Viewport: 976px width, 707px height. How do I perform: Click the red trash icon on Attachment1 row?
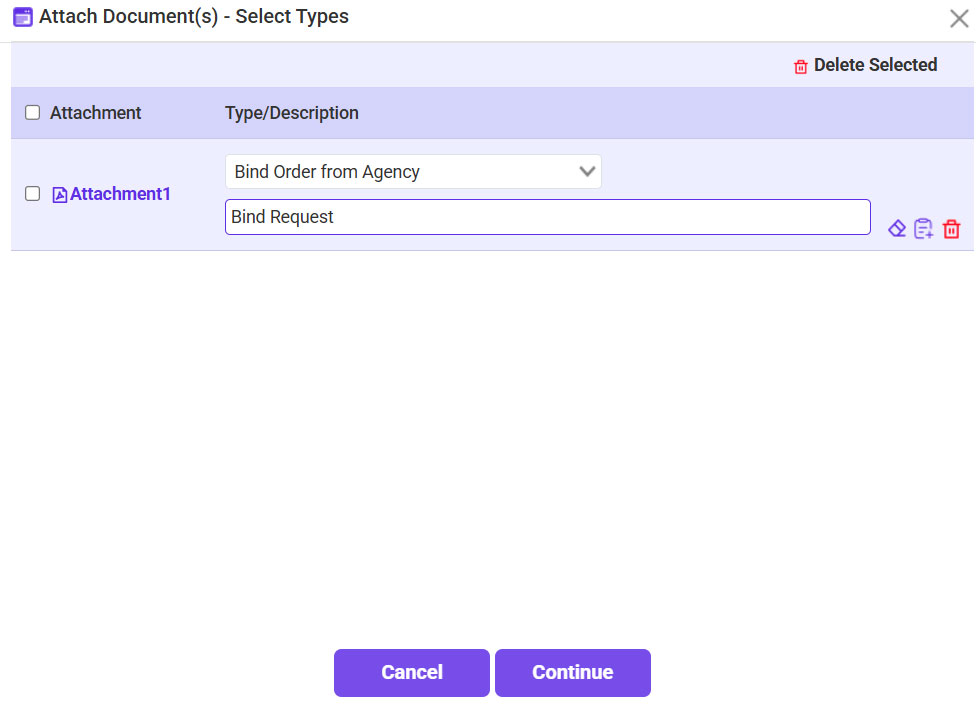[951, 228]
